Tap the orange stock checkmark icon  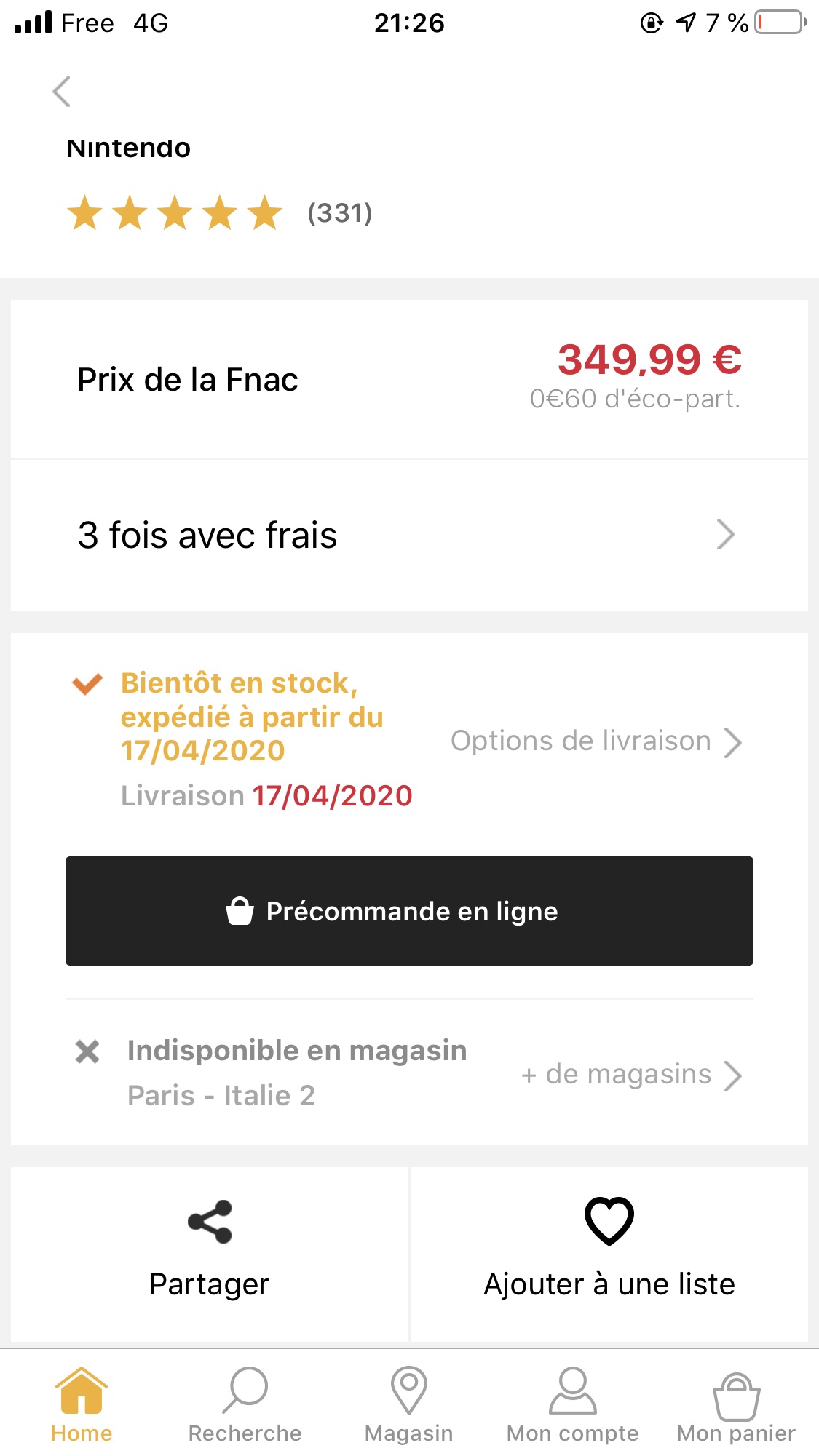(87, 683)
